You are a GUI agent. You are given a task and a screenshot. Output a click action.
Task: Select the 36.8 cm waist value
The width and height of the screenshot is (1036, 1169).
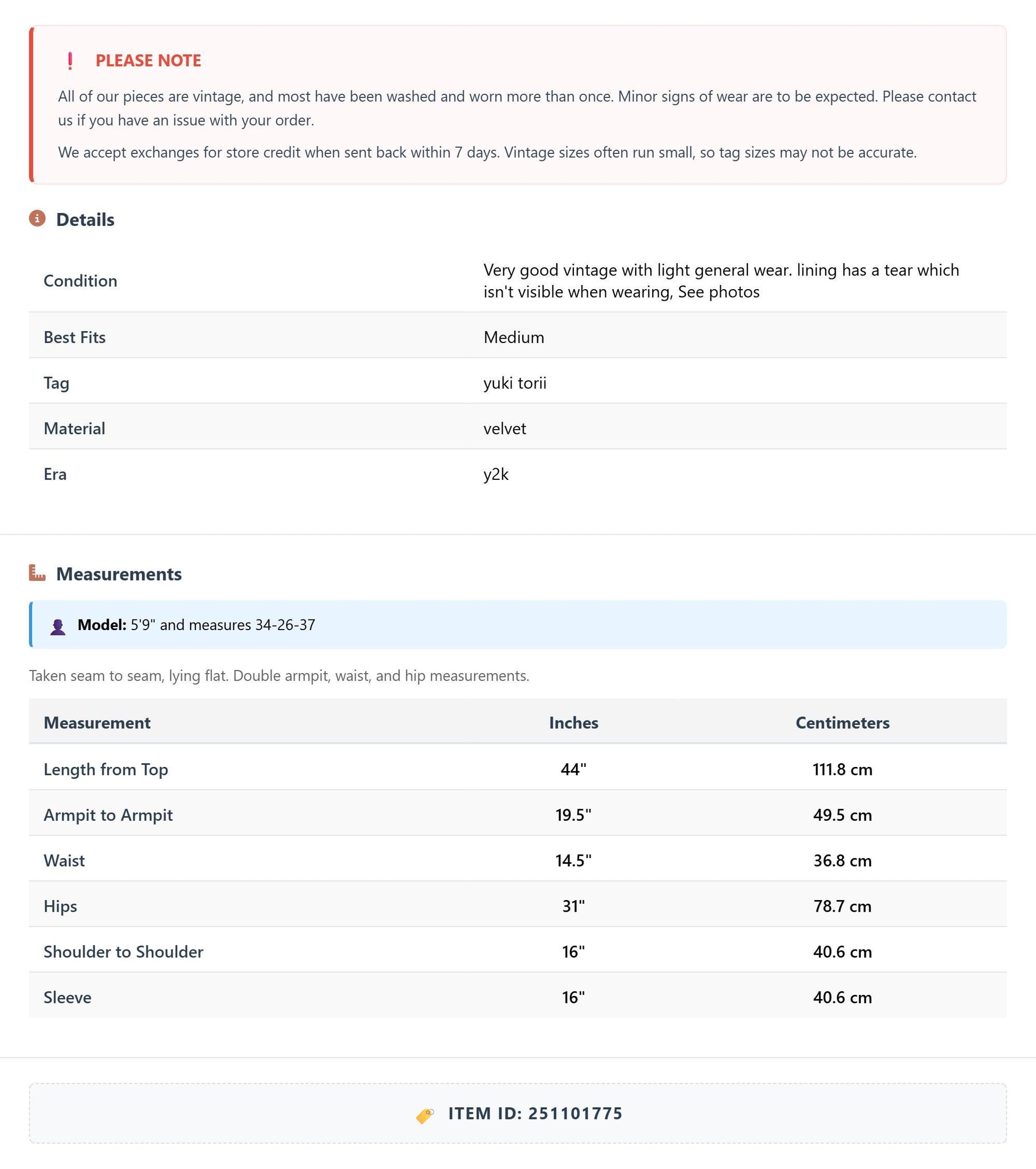[x=842, y=860]
